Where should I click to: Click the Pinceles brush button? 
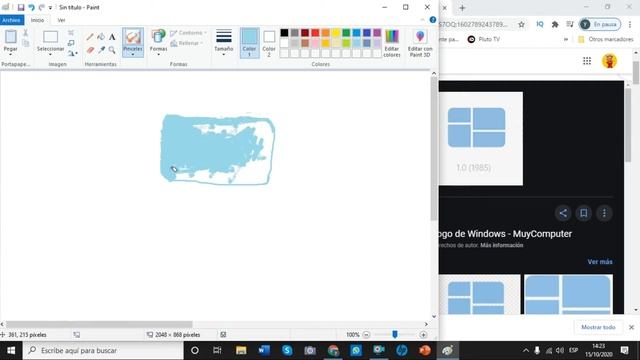[x=133, y=37]
